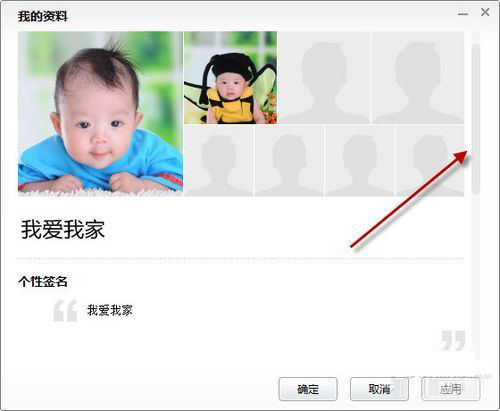Apply changes with the 应用 button
This screenshot has width=500, height=411.
(451, 389)
